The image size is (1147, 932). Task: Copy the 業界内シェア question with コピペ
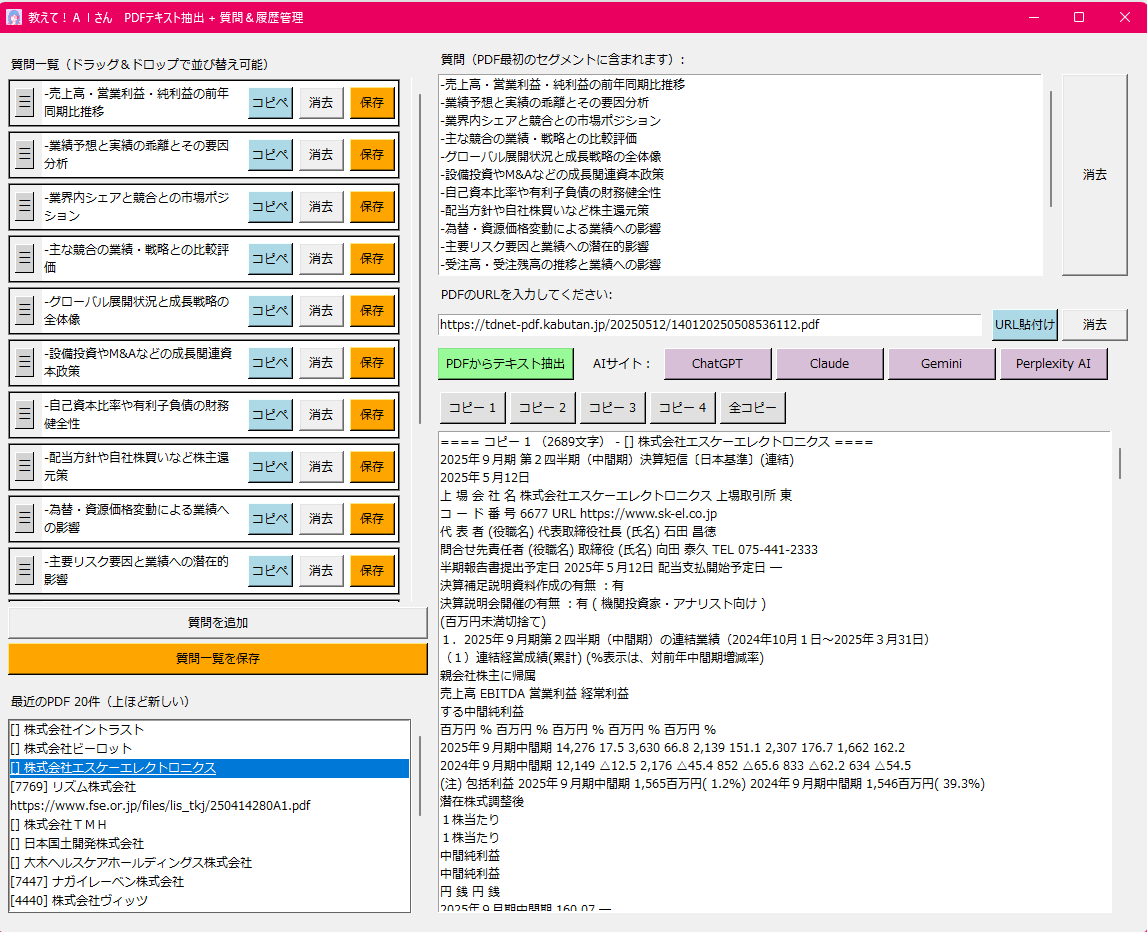270,207
